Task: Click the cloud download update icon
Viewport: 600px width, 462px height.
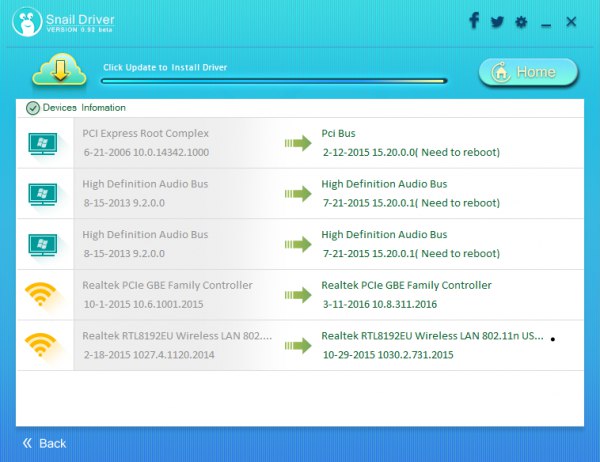Action: (x=59, y=70)
